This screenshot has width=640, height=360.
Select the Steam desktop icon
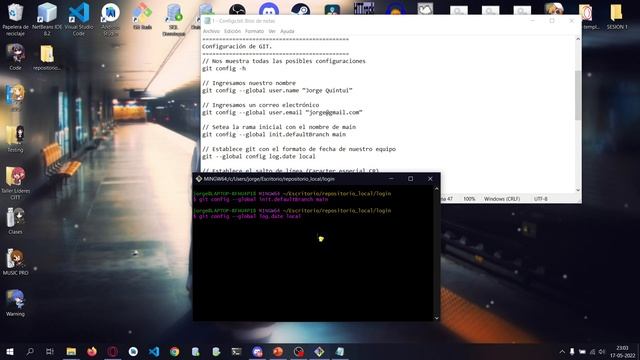point(300,9)
